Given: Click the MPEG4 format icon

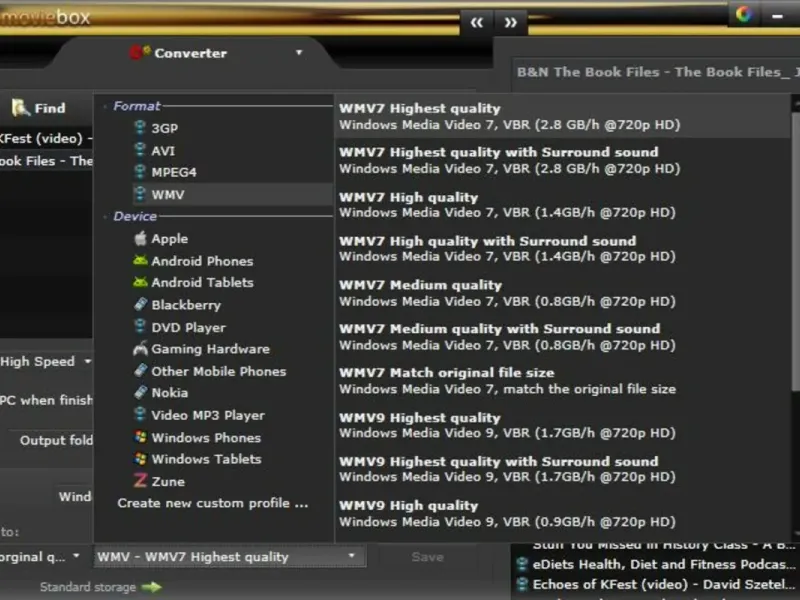Looking at the screenshot, I should (x=140, y=171).
